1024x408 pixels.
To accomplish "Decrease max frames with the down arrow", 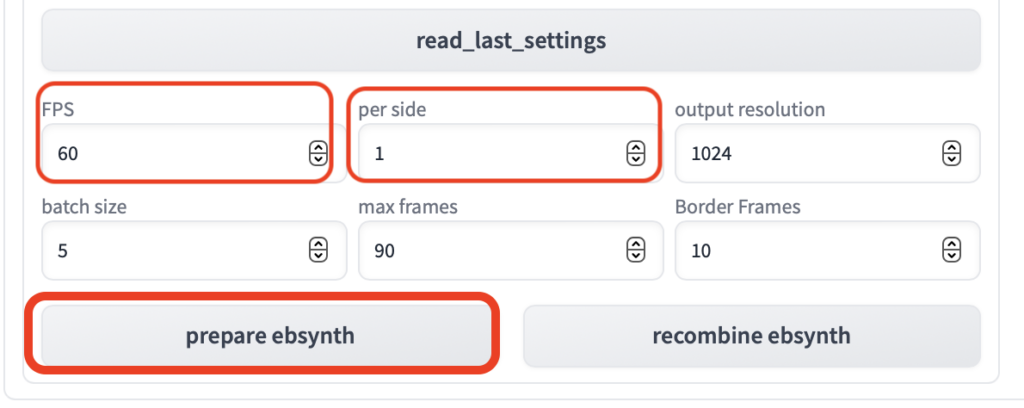I will pyautogui.click(x=635, y=256).
